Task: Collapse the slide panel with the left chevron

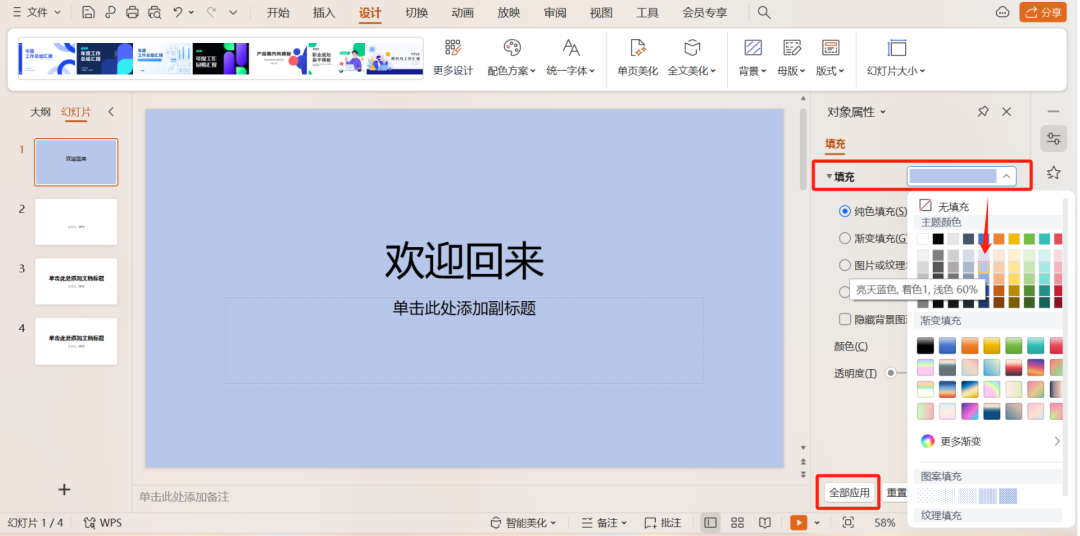Action: [111, 112]
